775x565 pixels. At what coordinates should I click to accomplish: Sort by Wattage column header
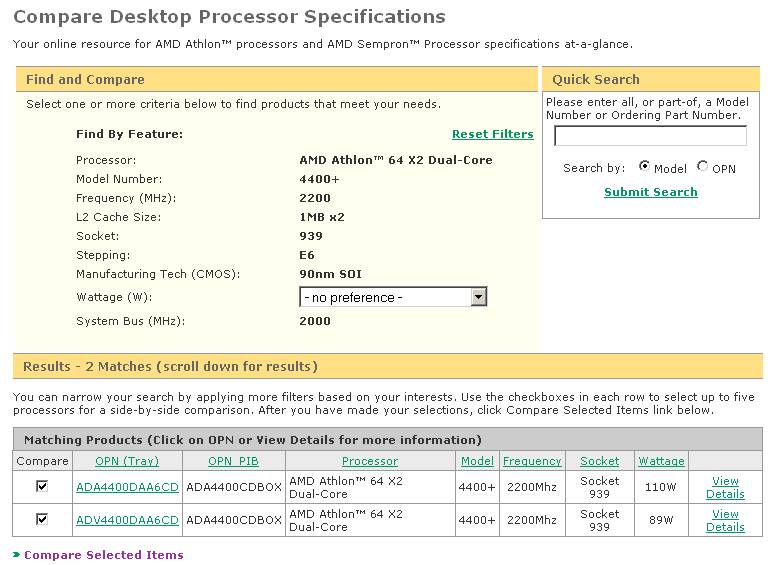coord(661,461)
